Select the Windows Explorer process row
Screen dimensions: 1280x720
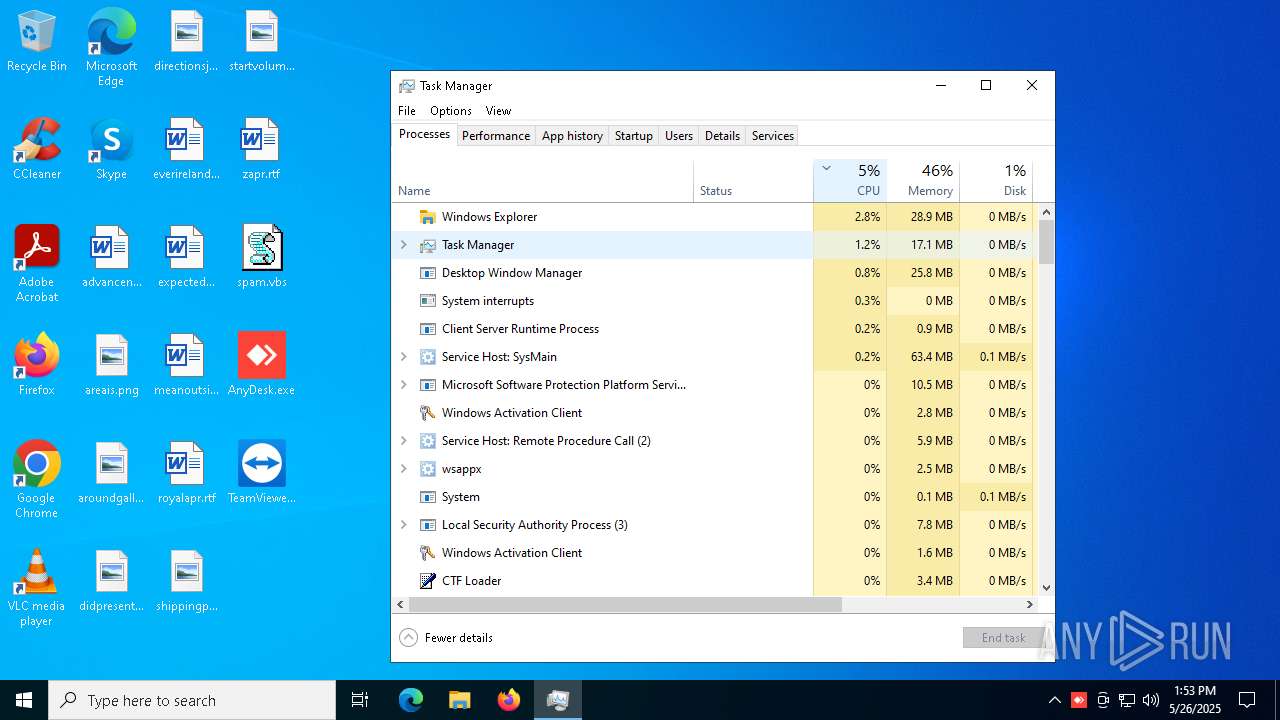pyautogui.click(x=715, y=217)
